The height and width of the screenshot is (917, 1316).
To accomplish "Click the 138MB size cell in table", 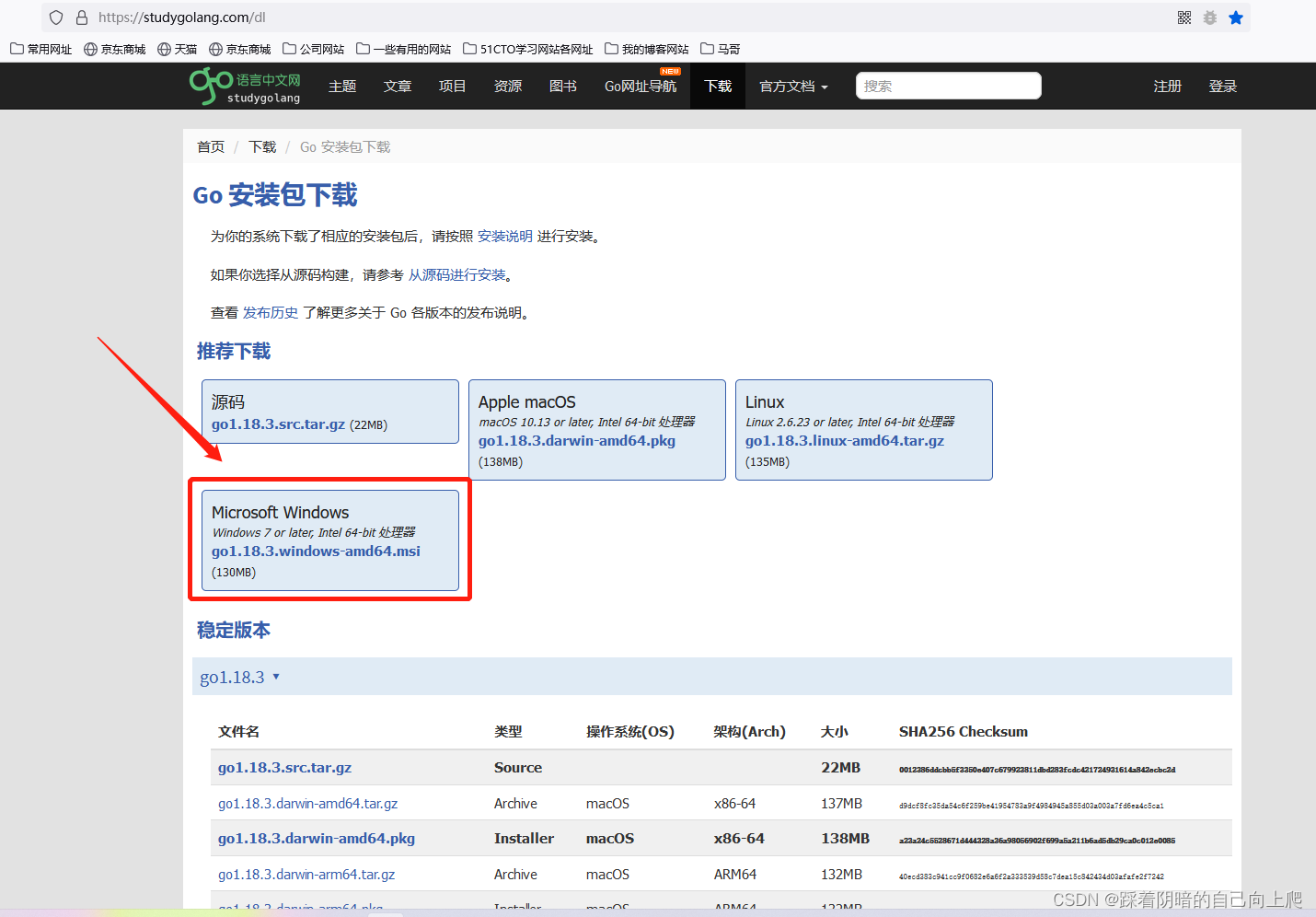I will tap(845, 839).
